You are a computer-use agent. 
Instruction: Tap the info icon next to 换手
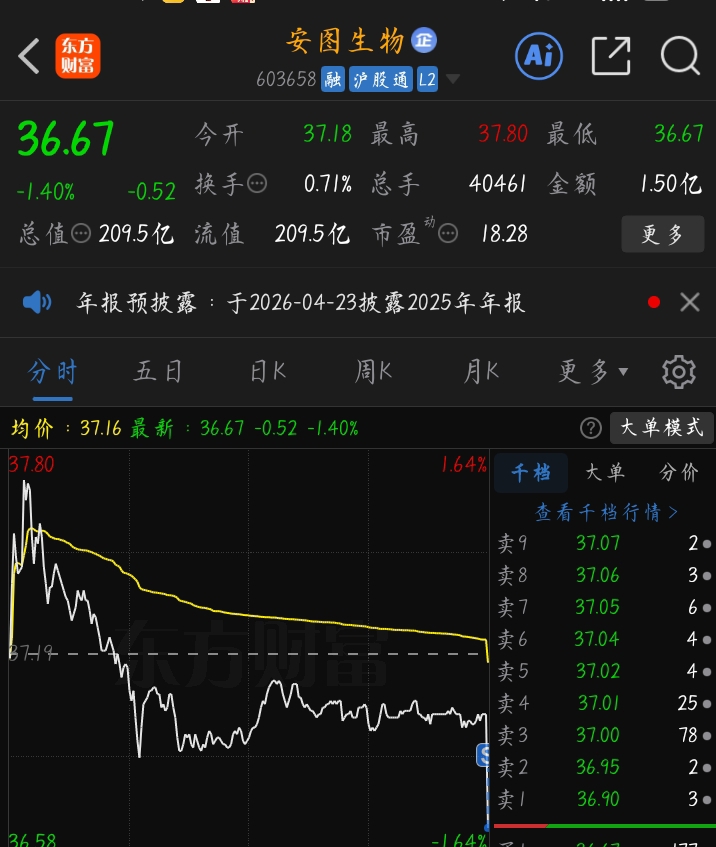(257, 184)
